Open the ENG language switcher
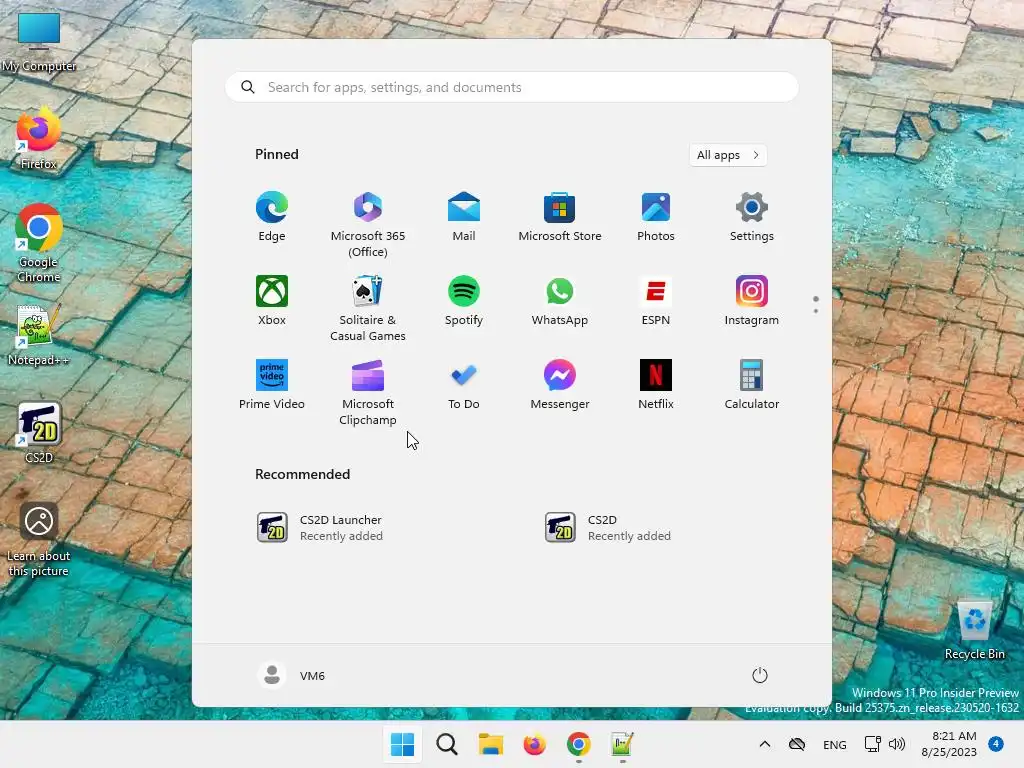This screenshot has width=1024, height=768. click(x=835, y=744)
